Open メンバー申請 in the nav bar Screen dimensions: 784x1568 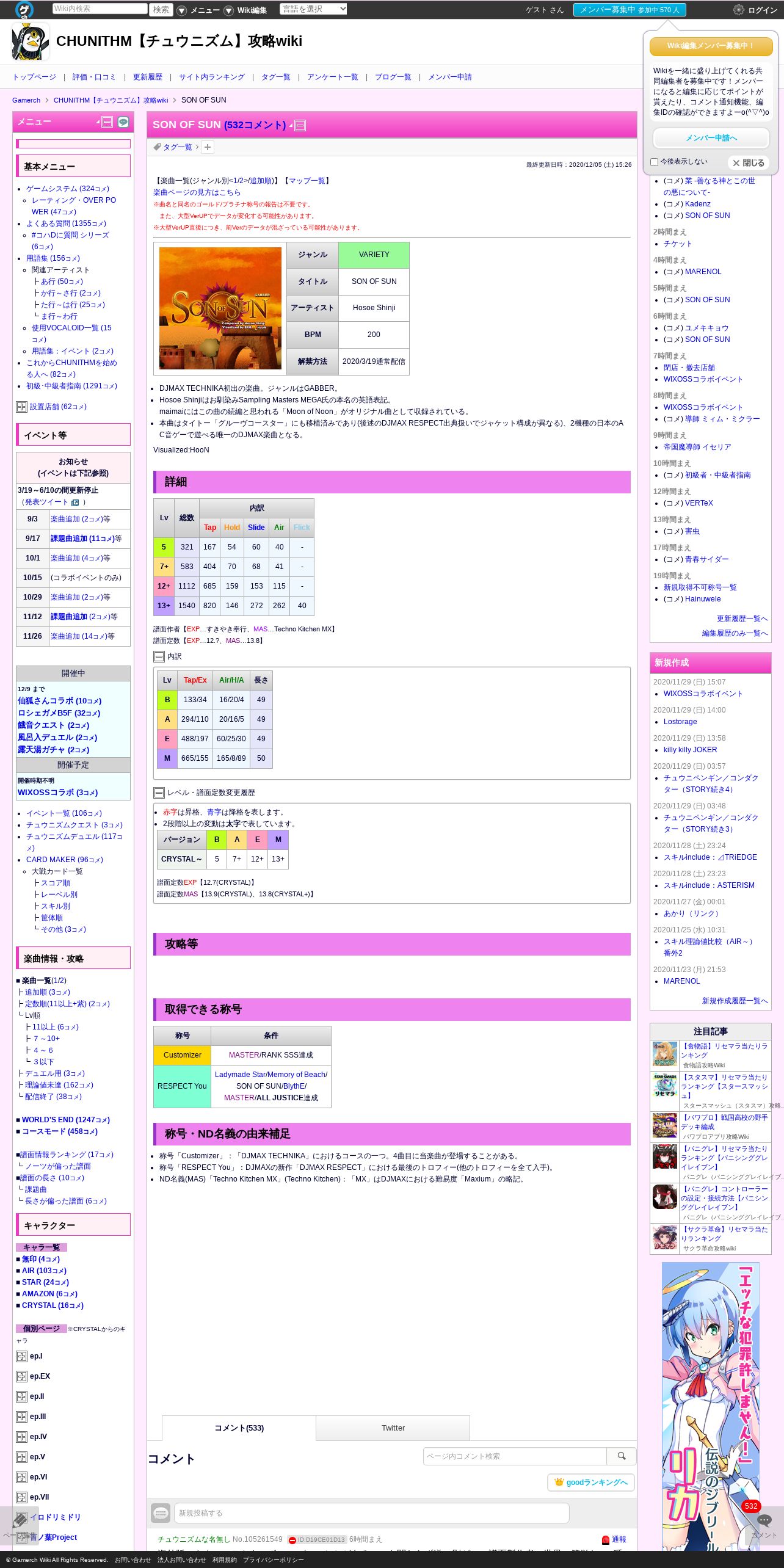pyautogui.click(x=450, y=77)
